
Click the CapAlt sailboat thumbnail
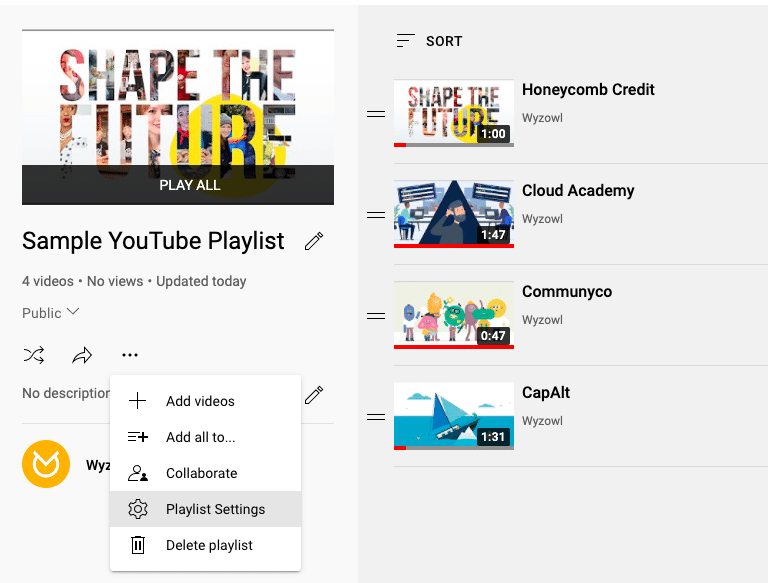pos(454,415)
